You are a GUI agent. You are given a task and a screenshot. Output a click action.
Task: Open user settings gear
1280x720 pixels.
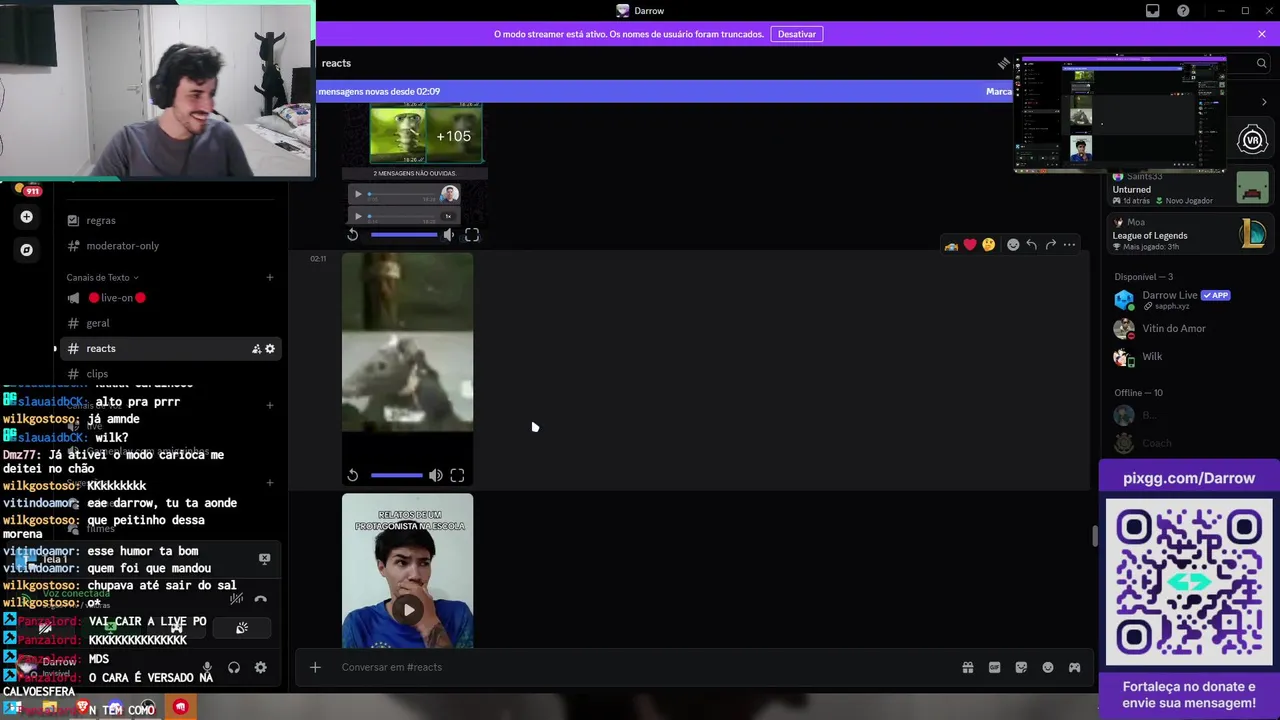click(261, 667)
